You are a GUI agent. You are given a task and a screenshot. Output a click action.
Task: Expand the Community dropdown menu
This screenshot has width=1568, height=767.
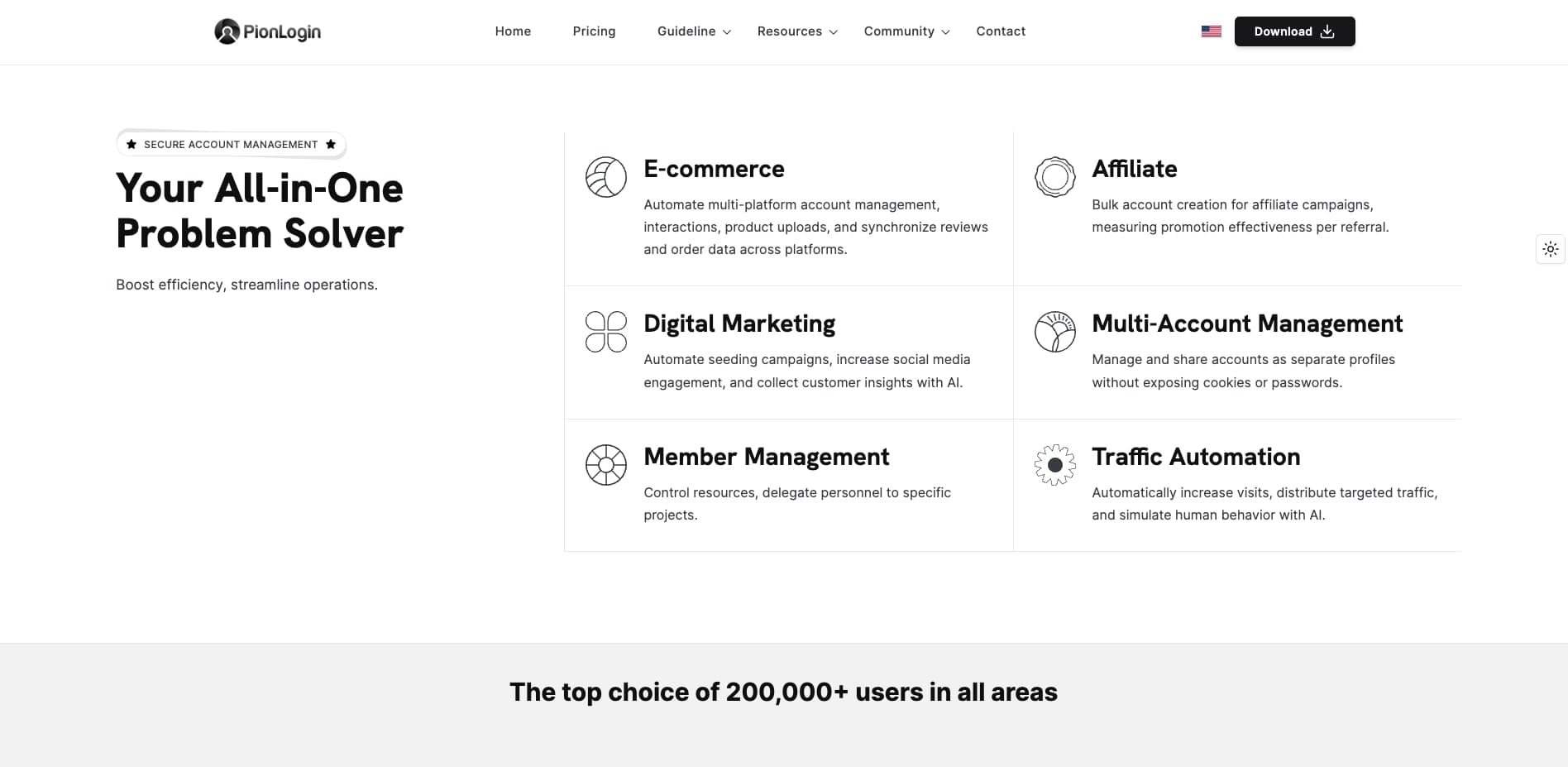click(906, 31)
